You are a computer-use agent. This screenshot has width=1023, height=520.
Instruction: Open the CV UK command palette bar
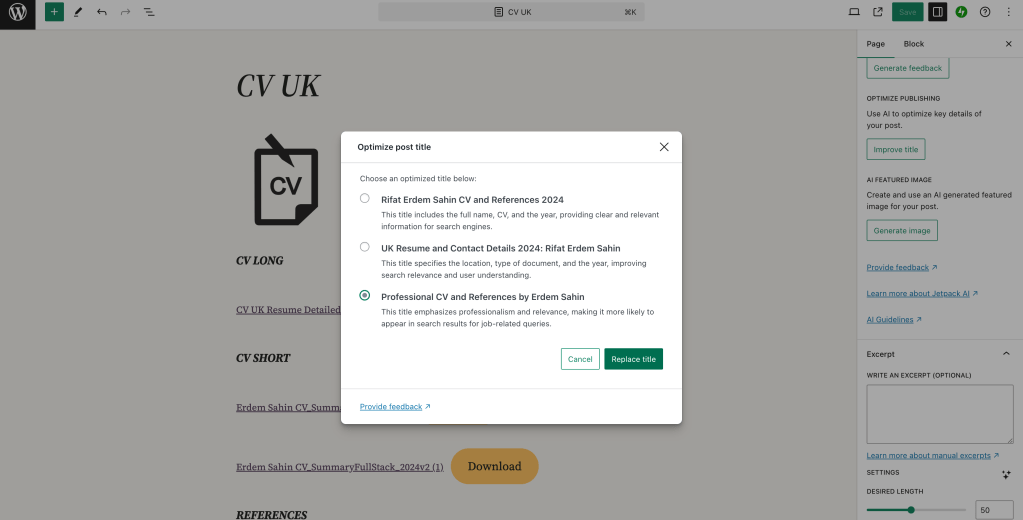(512, 12)
